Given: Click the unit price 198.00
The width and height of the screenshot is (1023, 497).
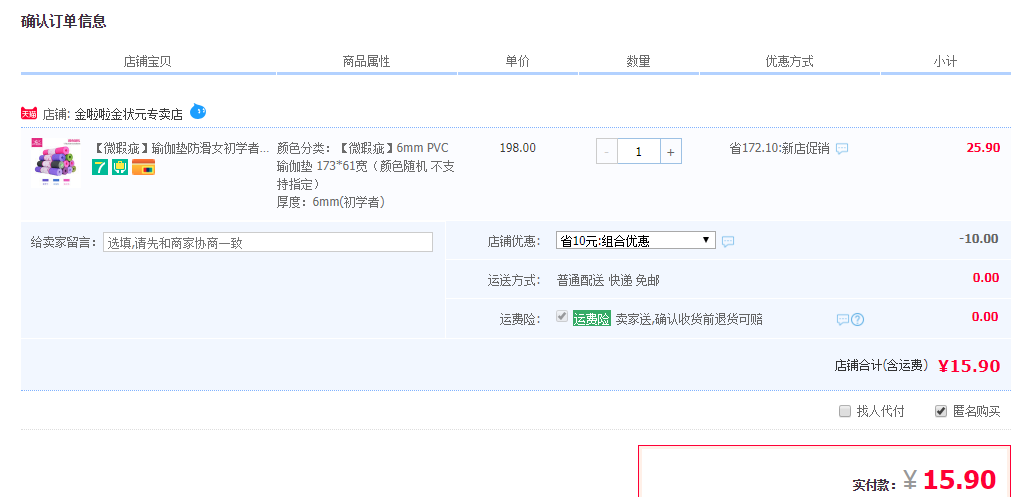Looking at the screenshot, I should pyautogui.click(x=517, y=148).
